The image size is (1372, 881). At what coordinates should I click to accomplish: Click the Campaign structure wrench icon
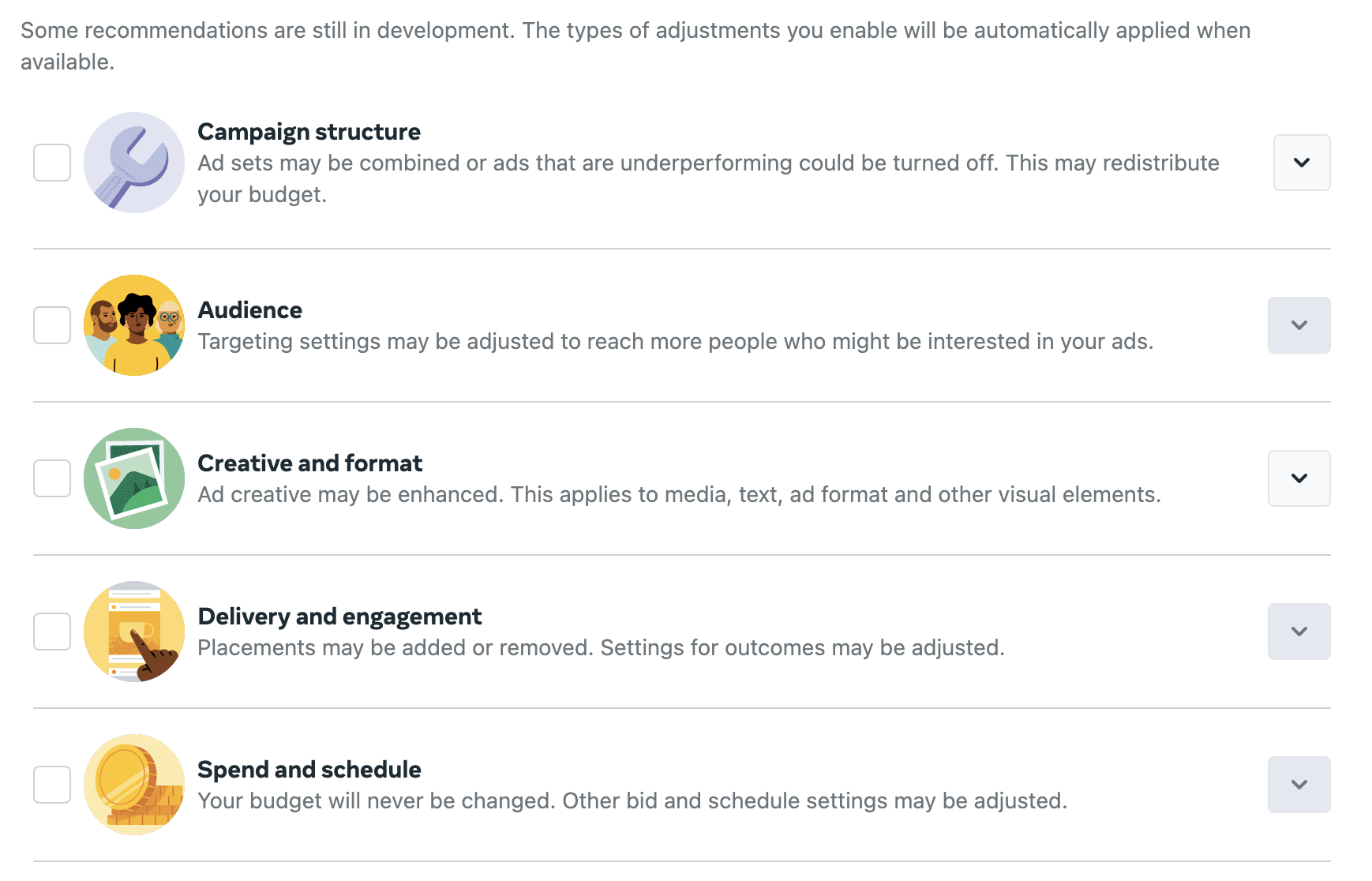[134, 163]
